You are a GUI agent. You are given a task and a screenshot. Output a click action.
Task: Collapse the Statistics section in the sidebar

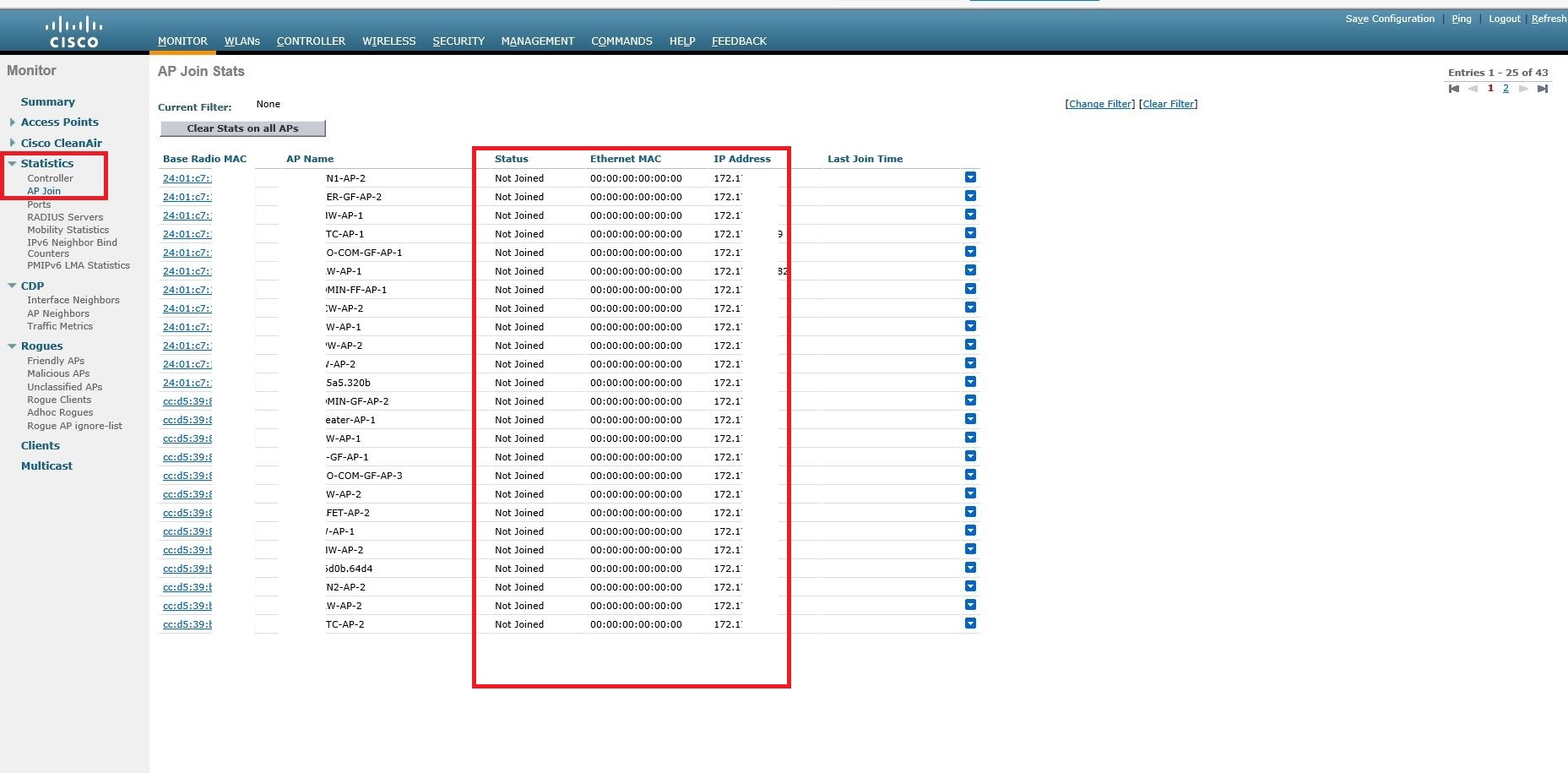click(13, 162)
